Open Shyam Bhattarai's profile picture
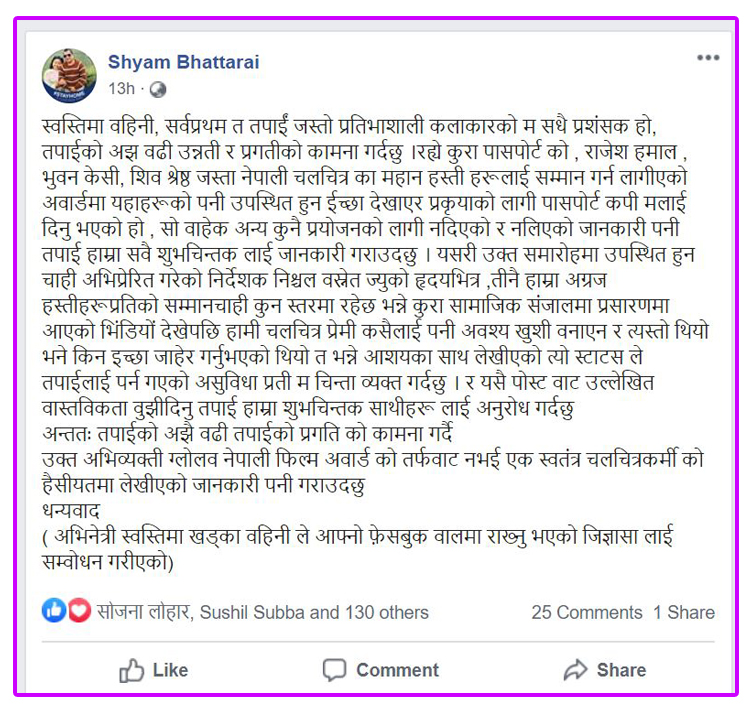754x720 pixels. click(x=69, y=76)
